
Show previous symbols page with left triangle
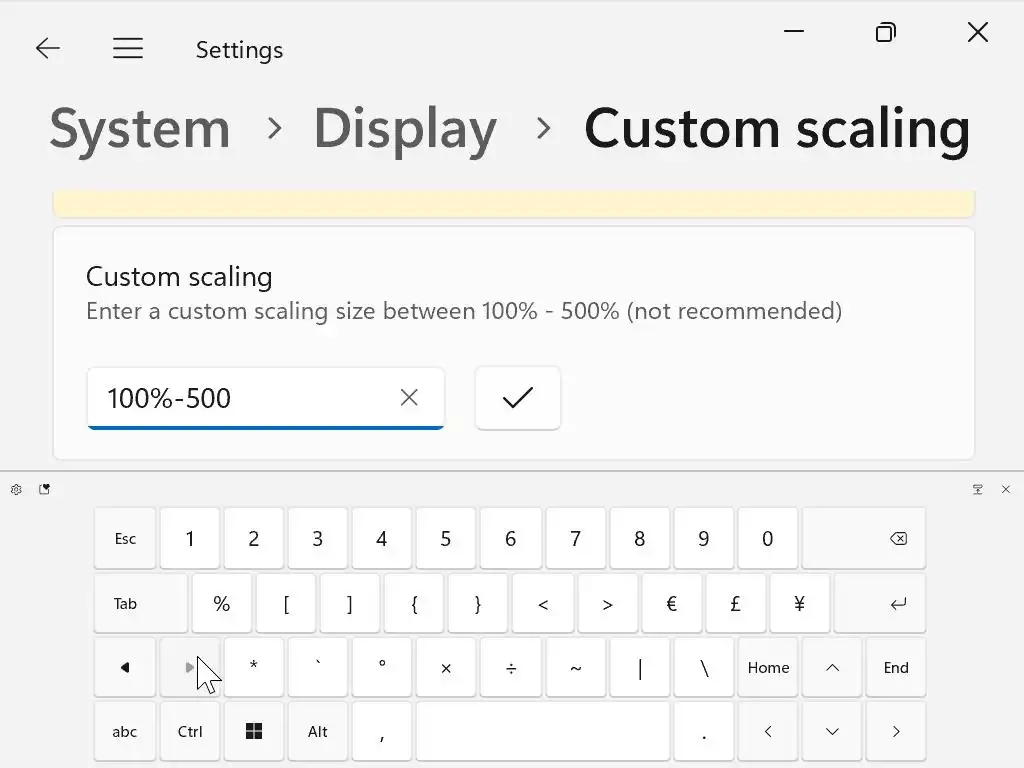[x=125, y=668]
